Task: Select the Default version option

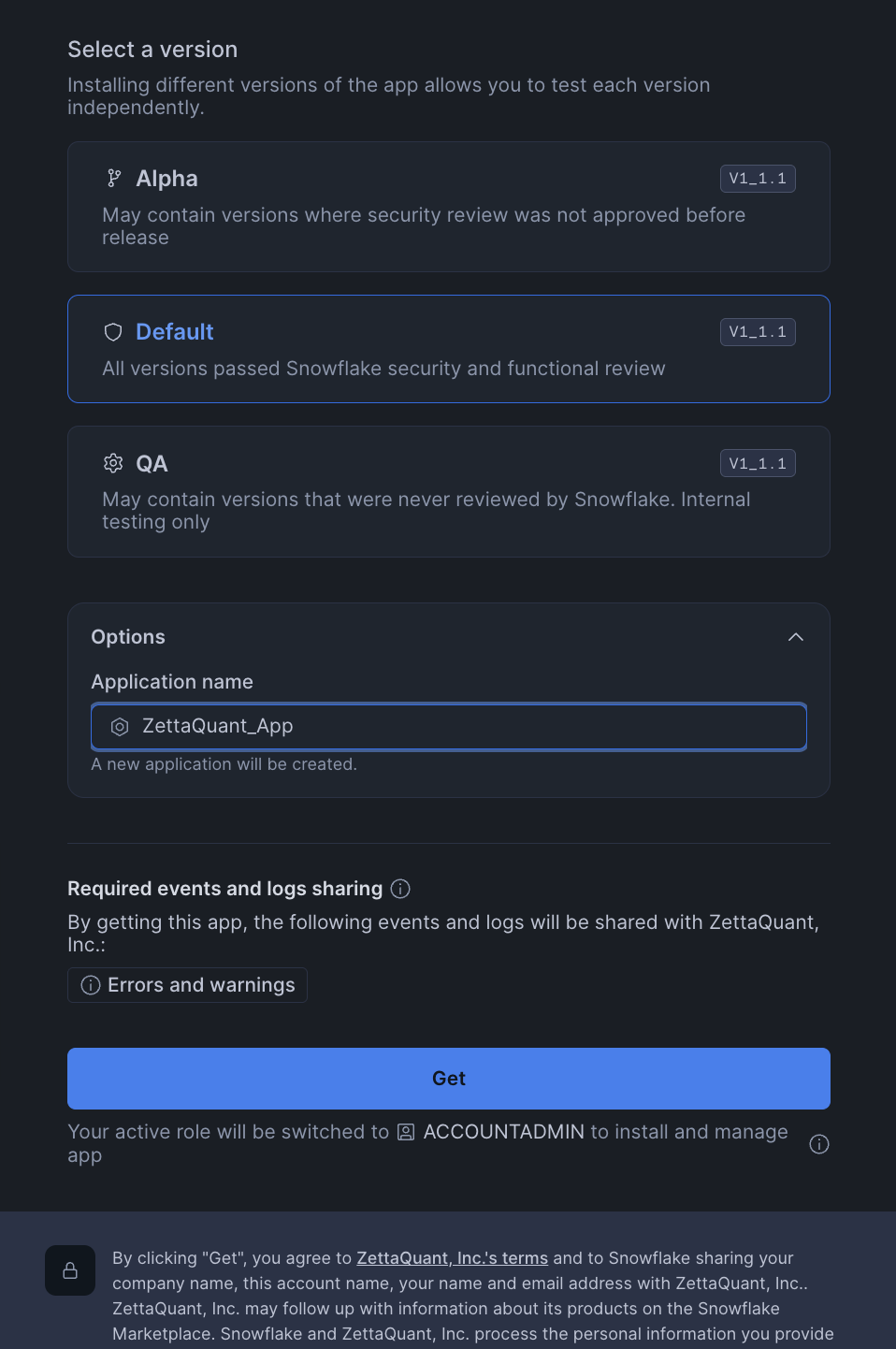Action: [x=449, y=349]
